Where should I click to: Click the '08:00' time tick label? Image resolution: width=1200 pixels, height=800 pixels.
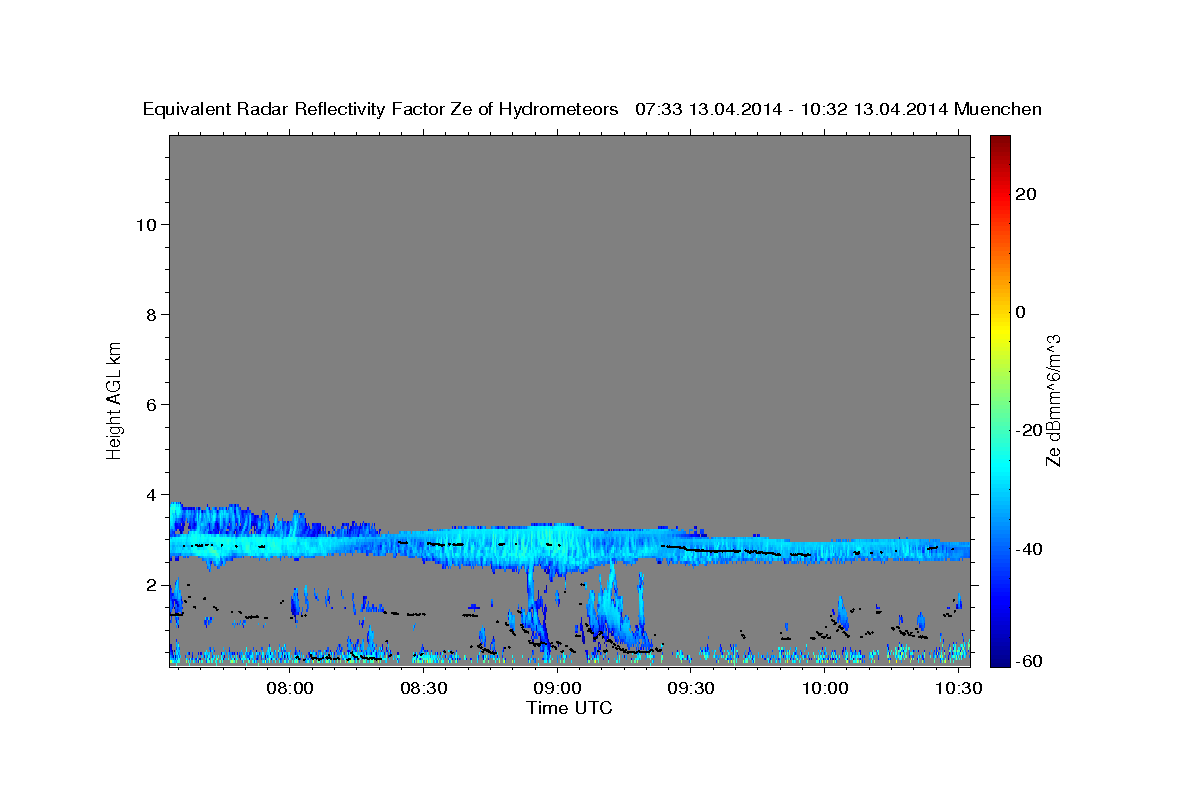(x=290, y=689)
